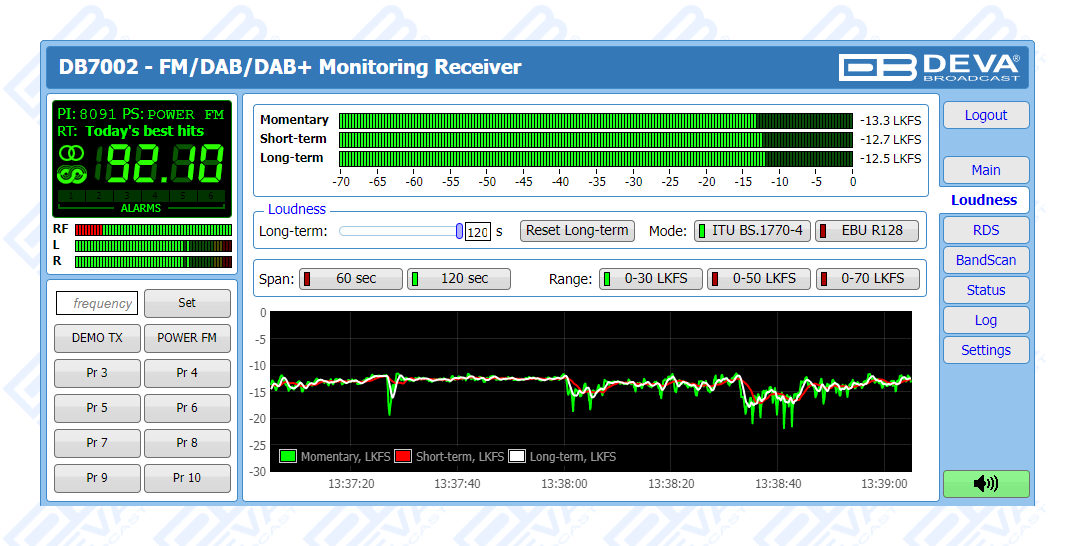Select ITU BS.1770-4 loudness mode
1075x546 pixels.
(751, 230)
